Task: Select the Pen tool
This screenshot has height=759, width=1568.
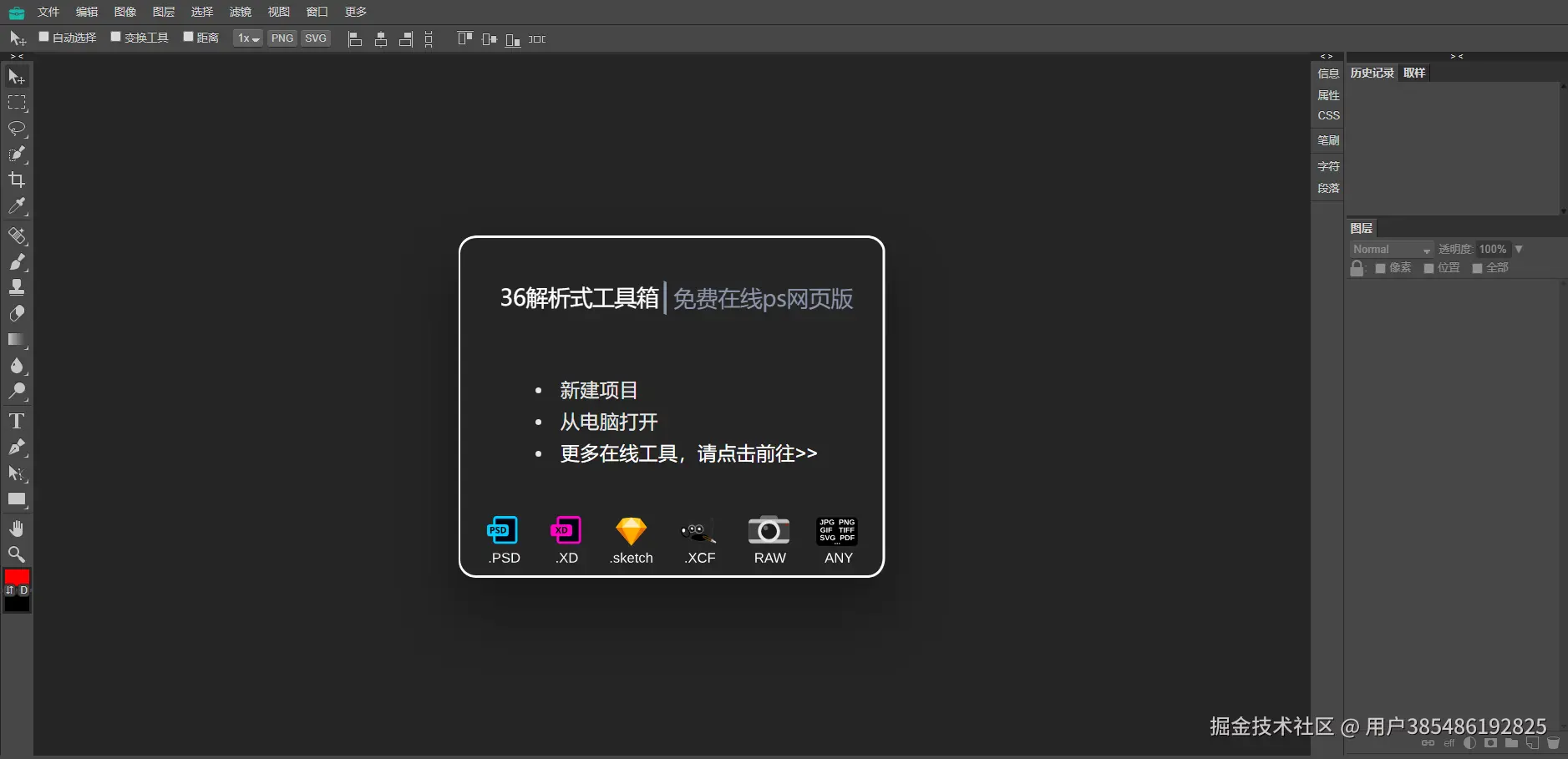Action: point(17,448)
